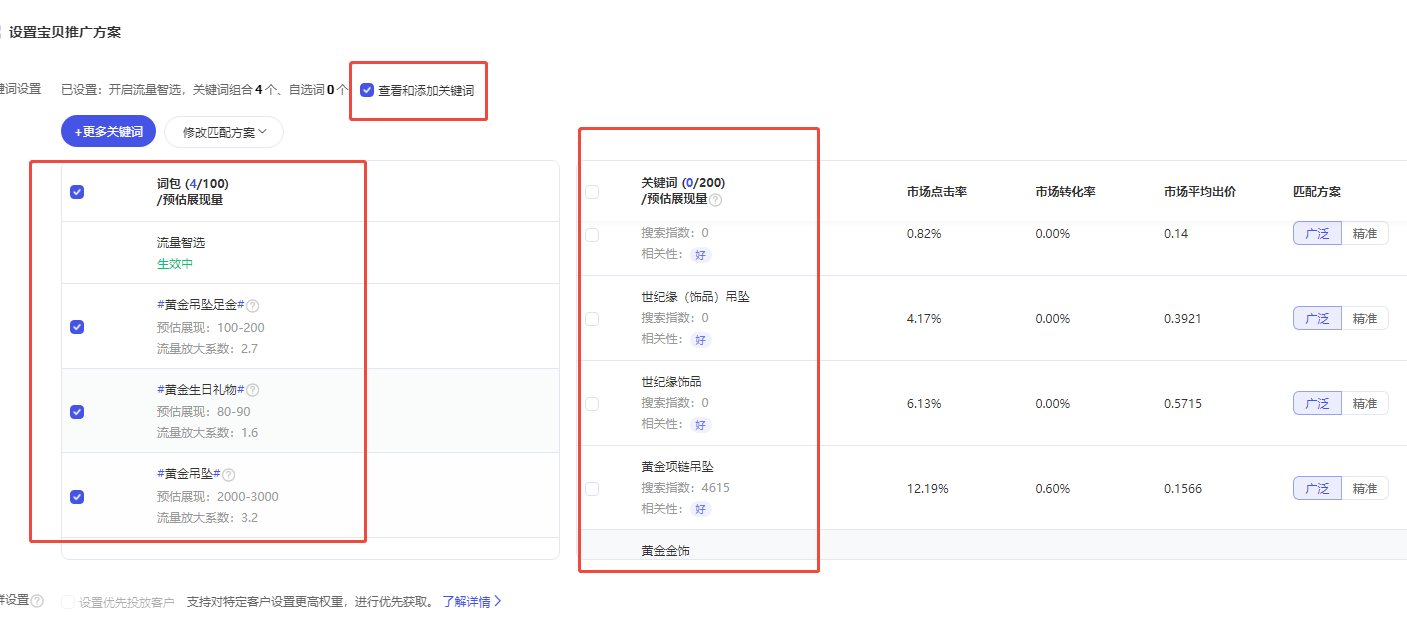Click help icon at bottom-left settings label
This screenshot has height=623, width=1407.
[37, 601]
